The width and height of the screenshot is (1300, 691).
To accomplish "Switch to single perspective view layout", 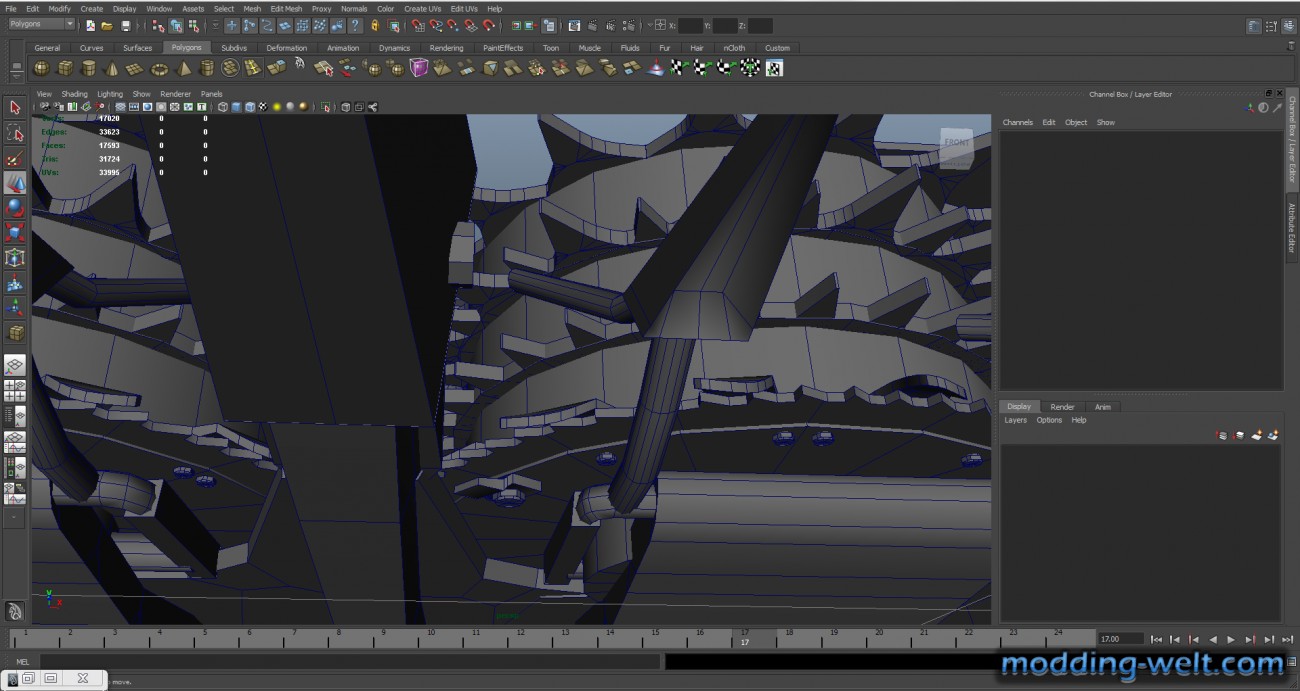I will click(x=15, y=365).
